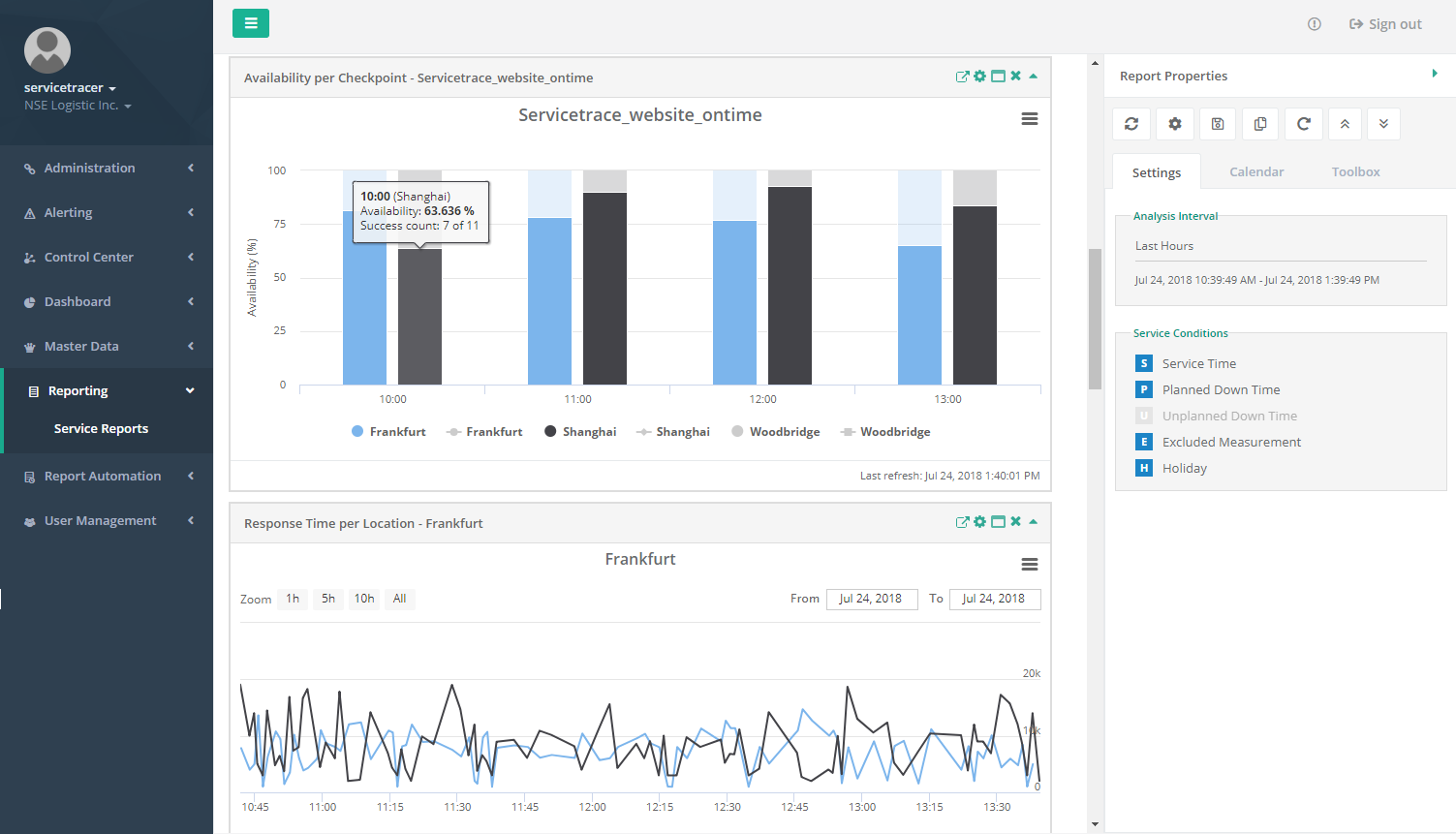Toggle the Service Time condition

click(1144, 363)
